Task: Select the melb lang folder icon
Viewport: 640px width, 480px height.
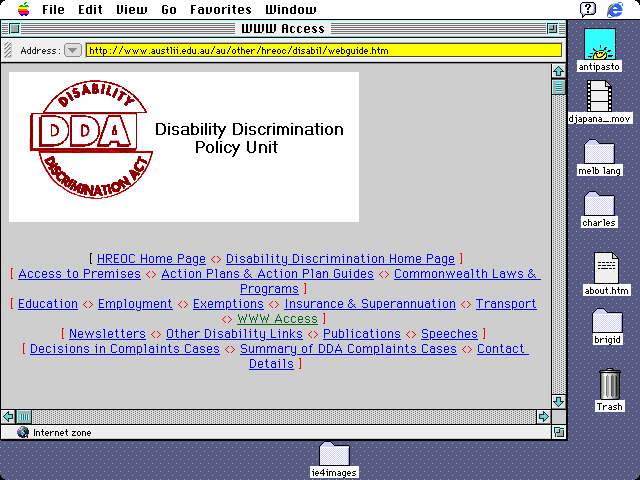Action: tap(599, 151)
